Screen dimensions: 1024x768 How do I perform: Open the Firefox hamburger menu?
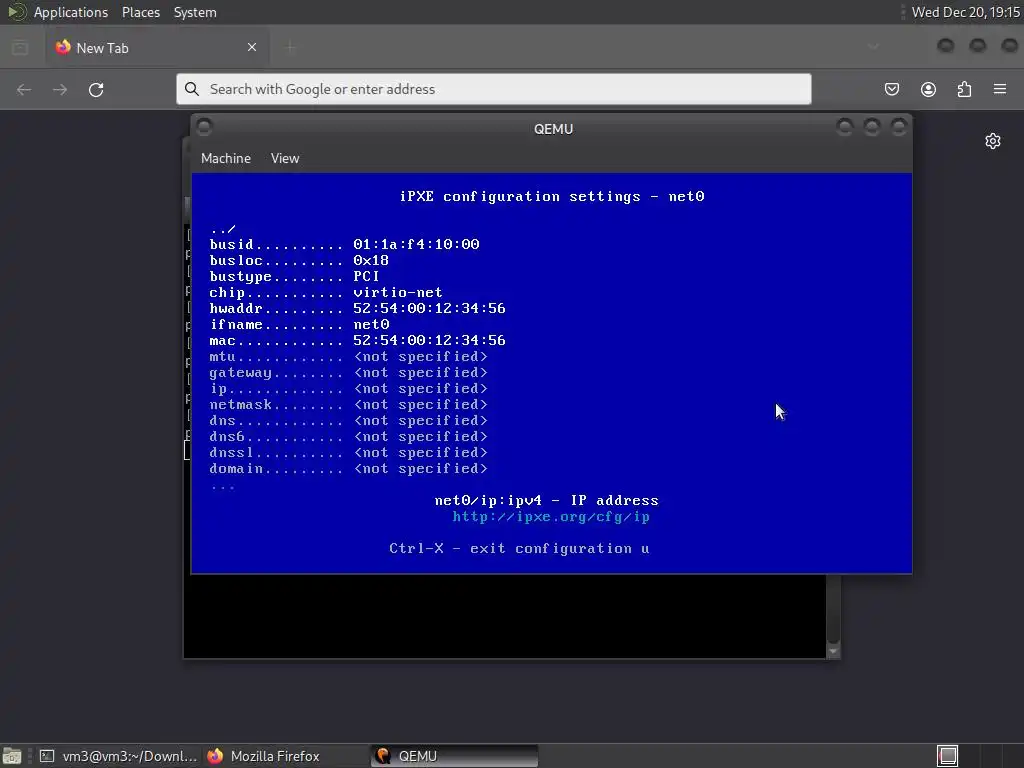[1000, 89]
